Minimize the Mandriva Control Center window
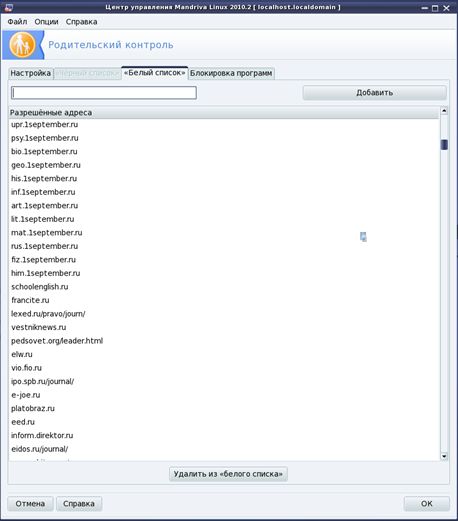The height and width of the screenshot is (521, 458). 424,8
